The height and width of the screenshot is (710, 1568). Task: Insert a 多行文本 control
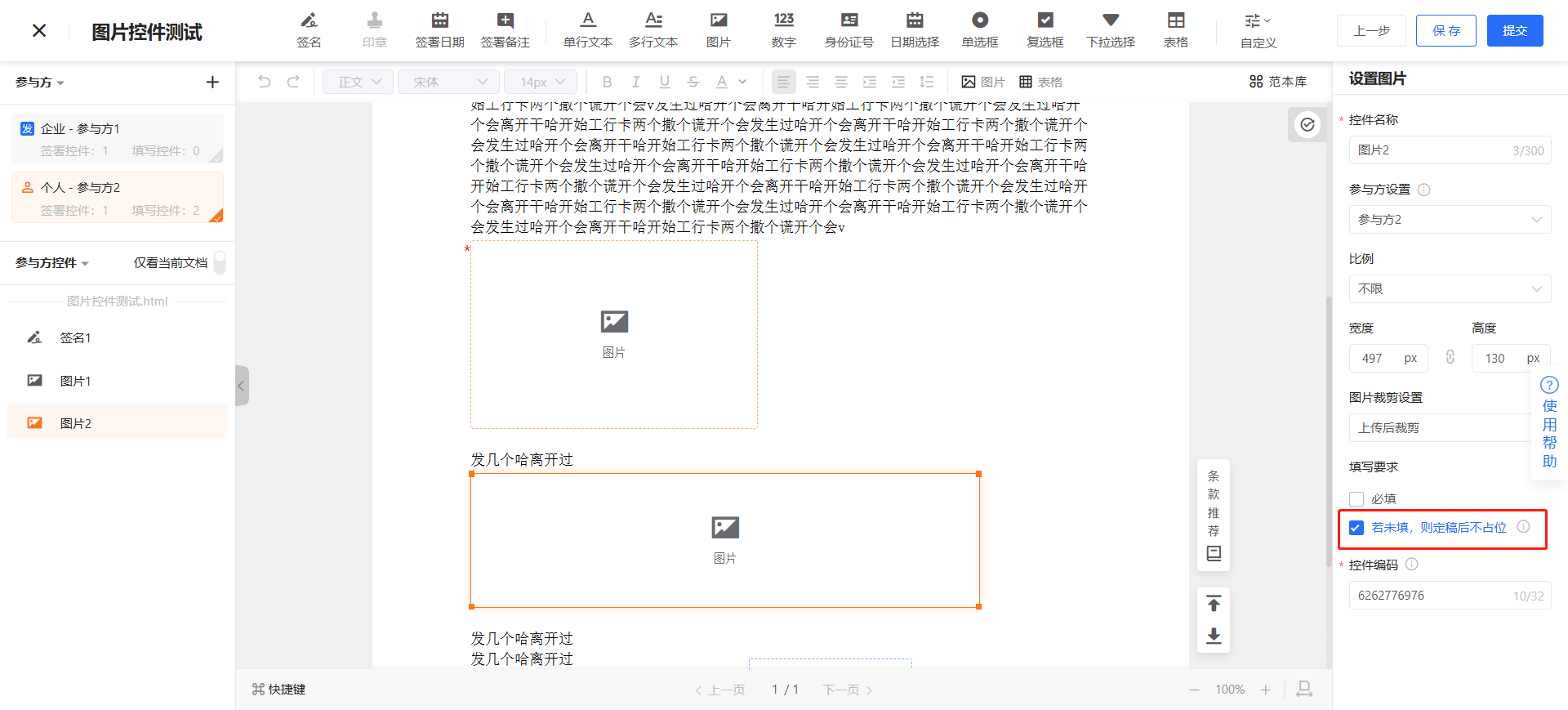point(653,30)
